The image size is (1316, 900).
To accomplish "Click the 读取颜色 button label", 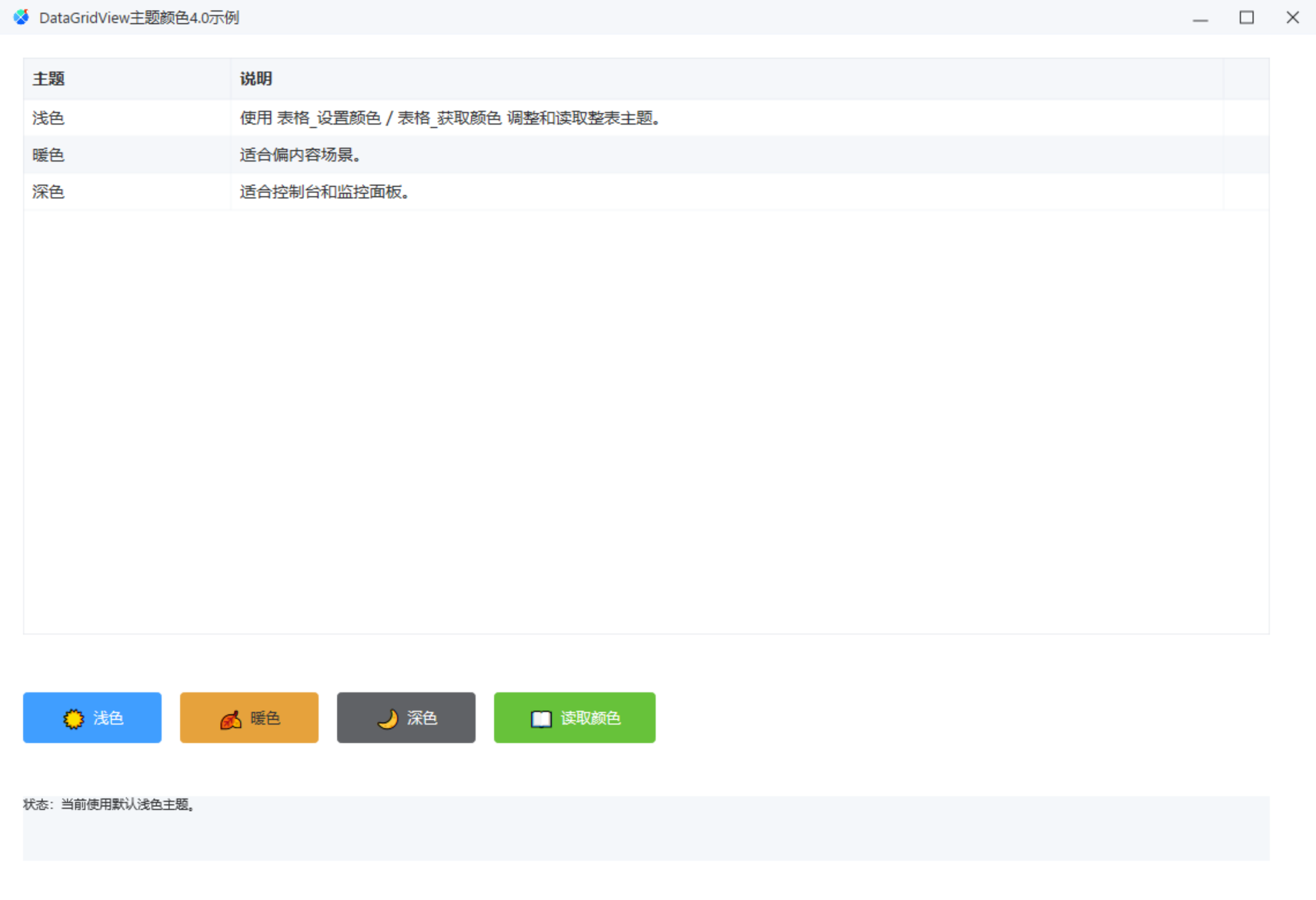I will pyautogui.click(x=590, y=718).
